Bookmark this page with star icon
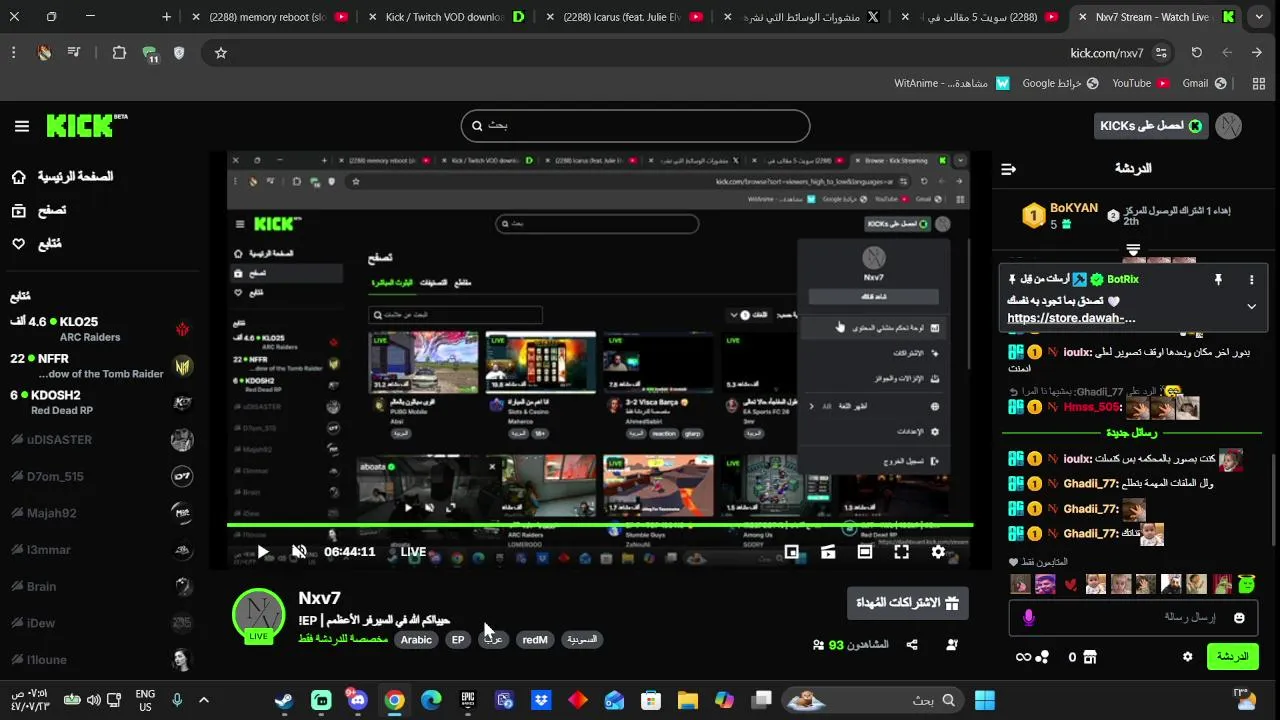Image resolution: width=1280 pixels, height=720 pixels. [221, 53]
